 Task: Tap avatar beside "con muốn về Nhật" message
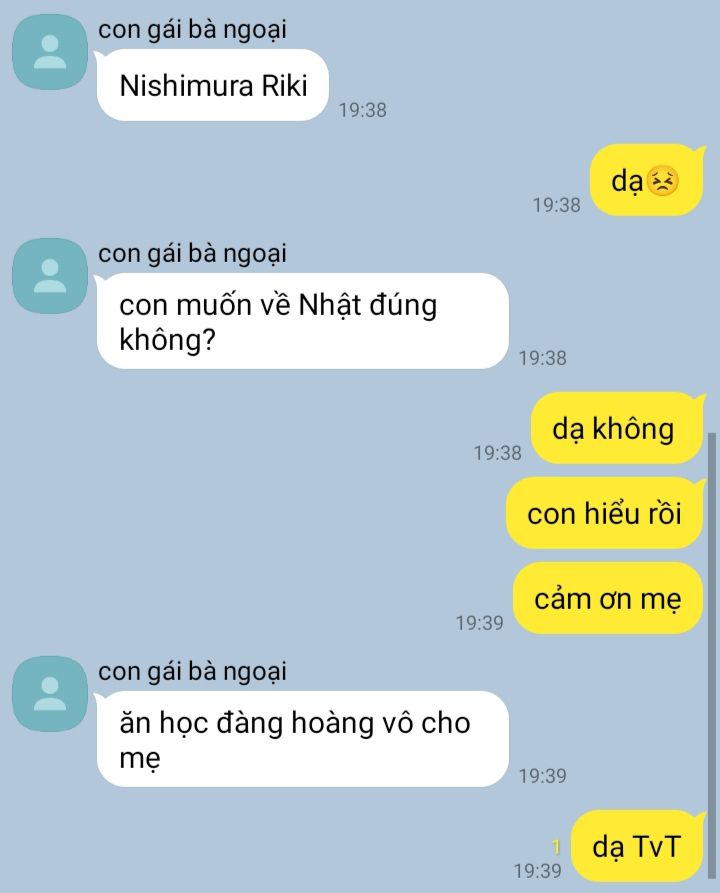coord(50,276)
